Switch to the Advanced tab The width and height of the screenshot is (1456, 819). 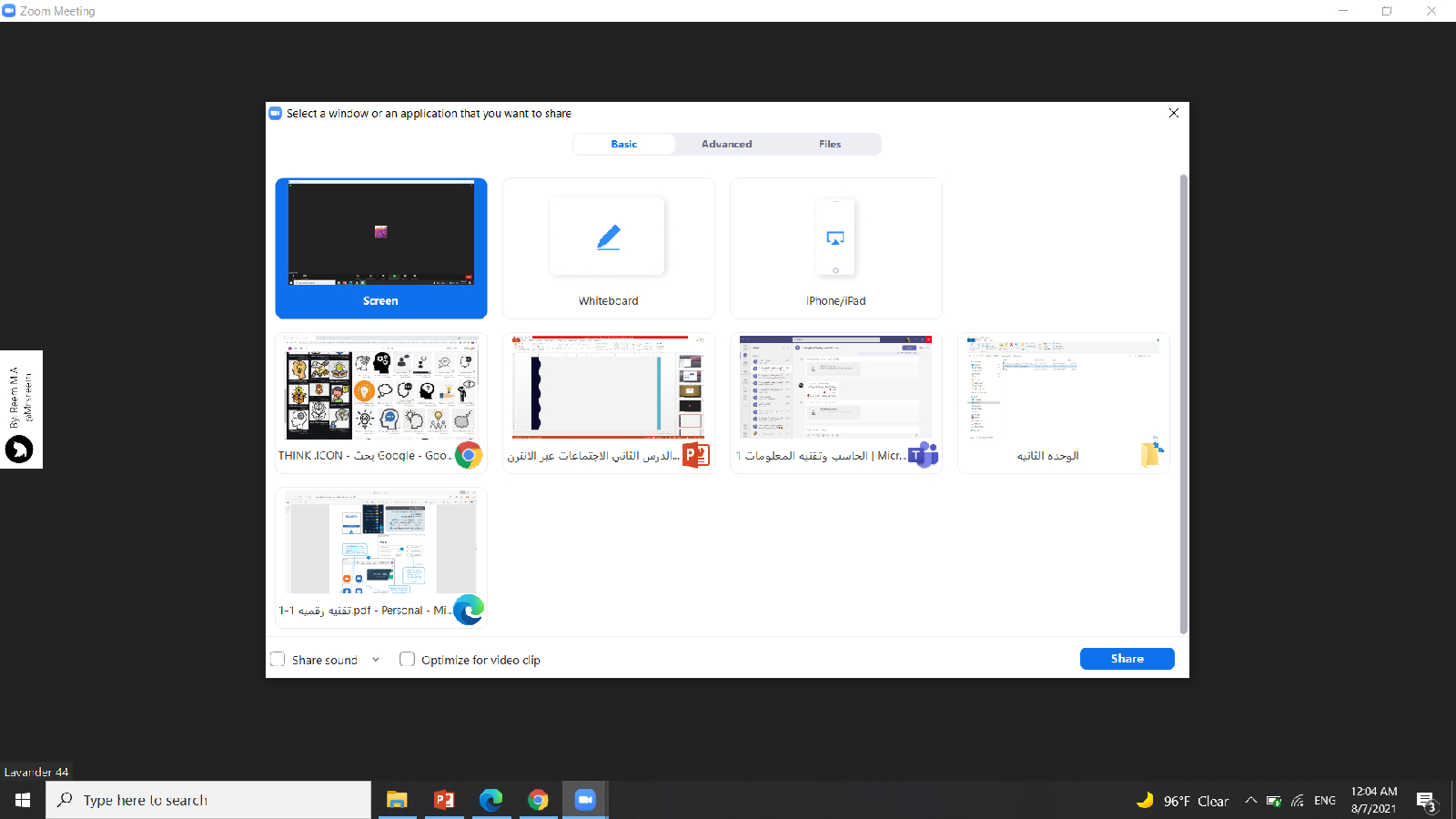726,144
